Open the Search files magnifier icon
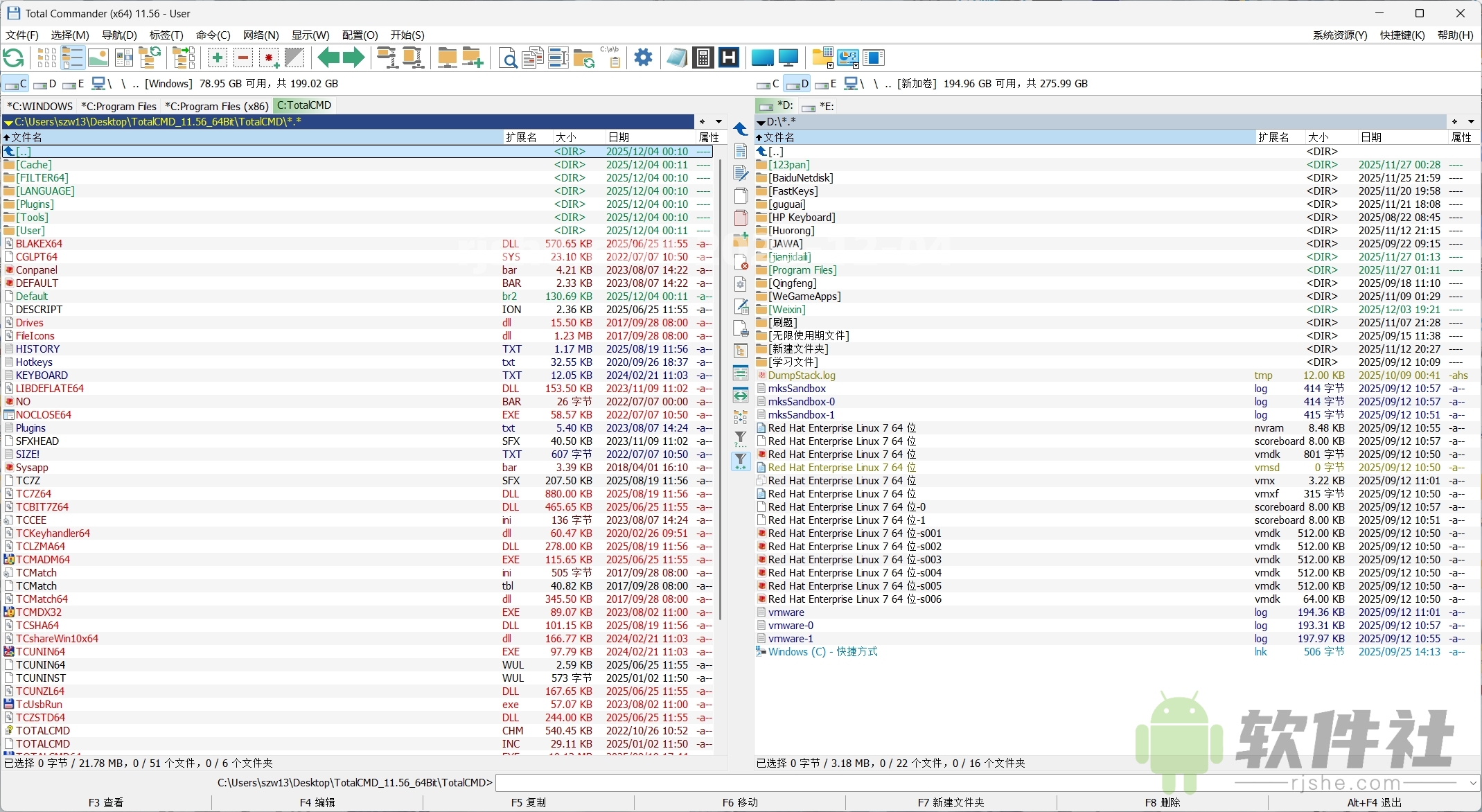Viewport: 1482px width, 812px height. point(508,58)
